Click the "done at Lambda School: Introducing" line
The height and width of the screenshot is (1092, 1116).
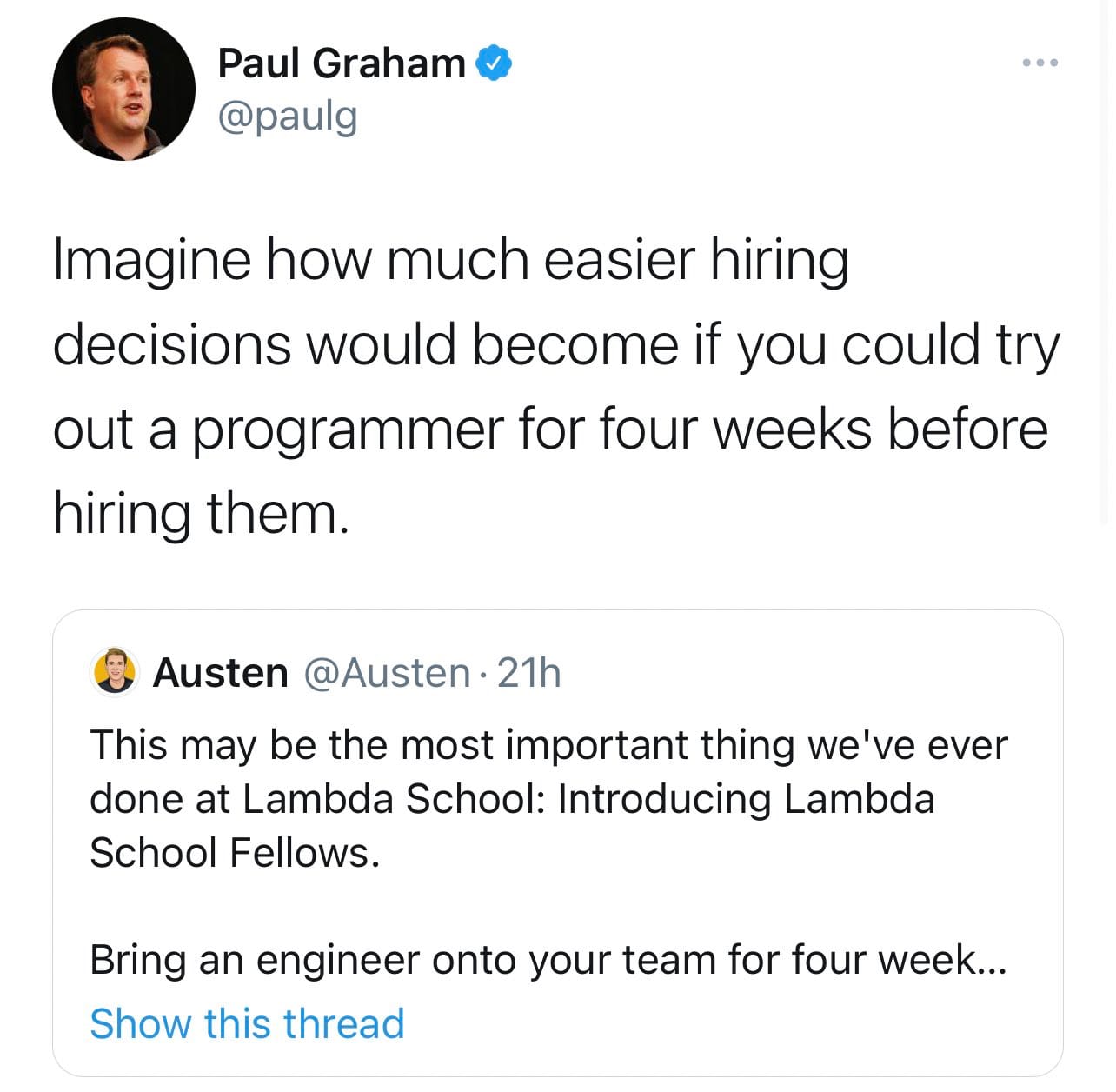coord(512,799)
